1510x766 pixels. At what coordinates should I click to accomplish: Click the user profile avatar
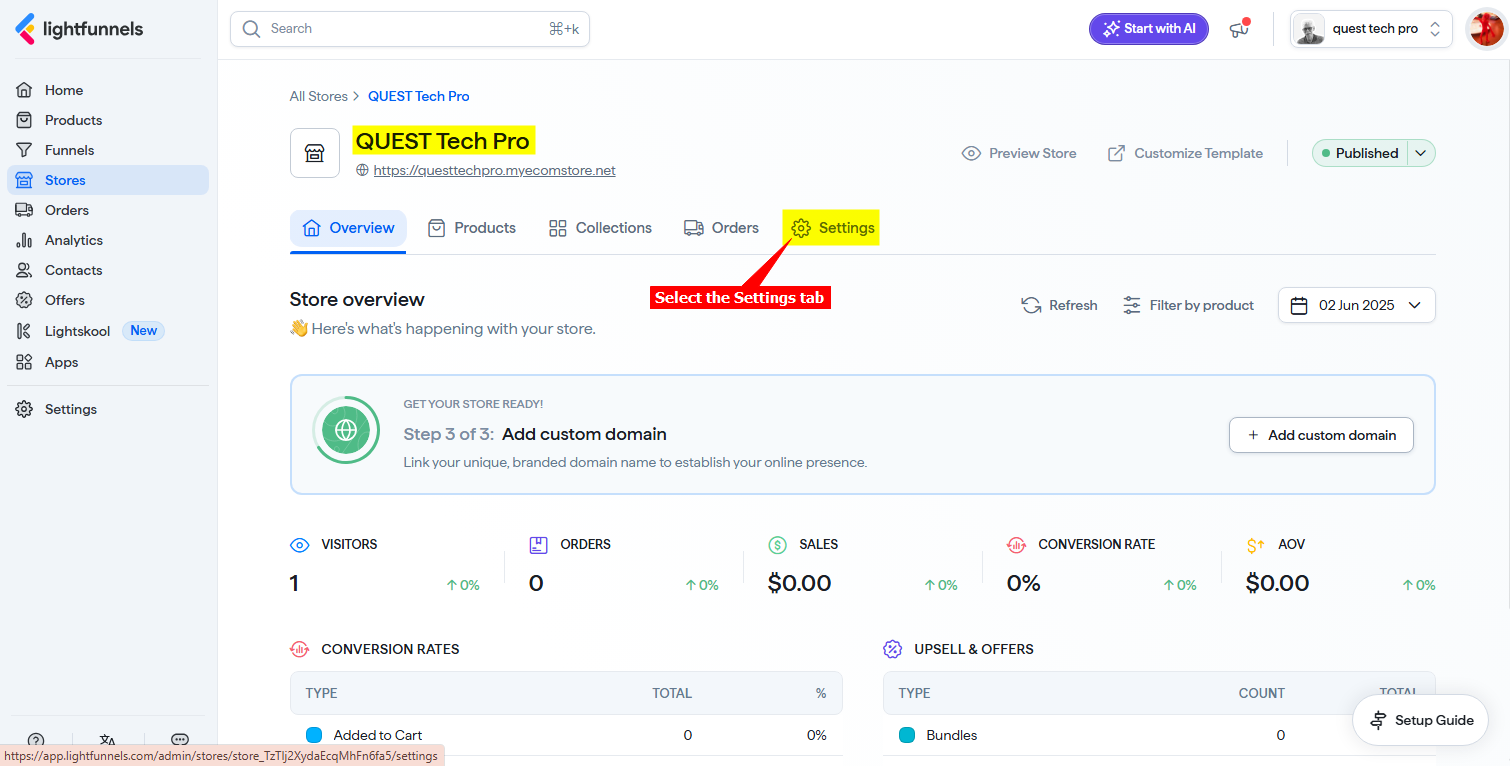1485,29
